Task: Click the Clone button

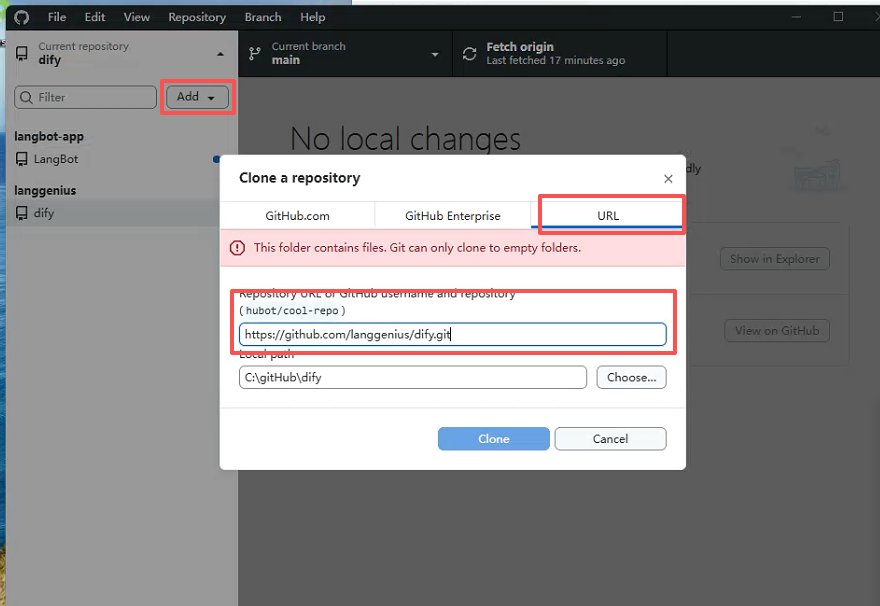Action: coord(494,439)
